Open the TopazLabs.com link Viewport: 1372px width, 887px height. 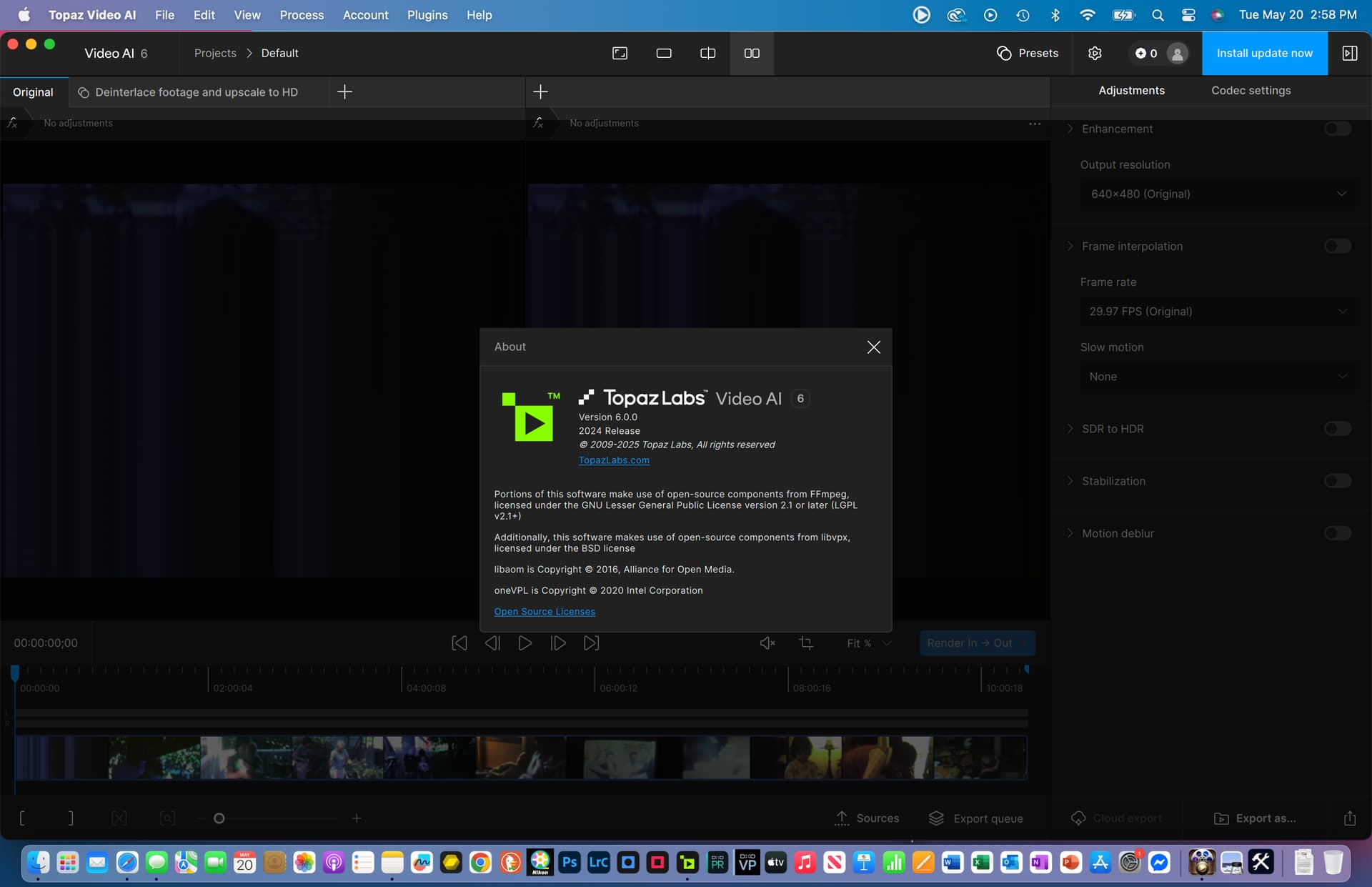pyautogui.click(x=614, y=460)
